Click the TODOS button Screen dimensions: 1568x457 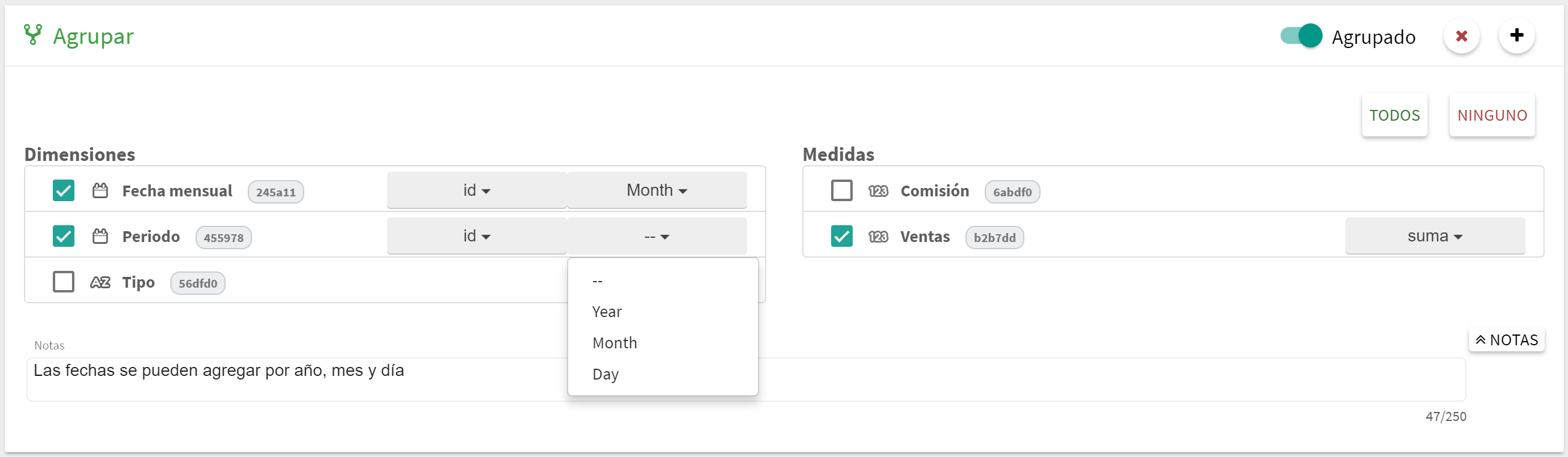tap(1395, 115)
